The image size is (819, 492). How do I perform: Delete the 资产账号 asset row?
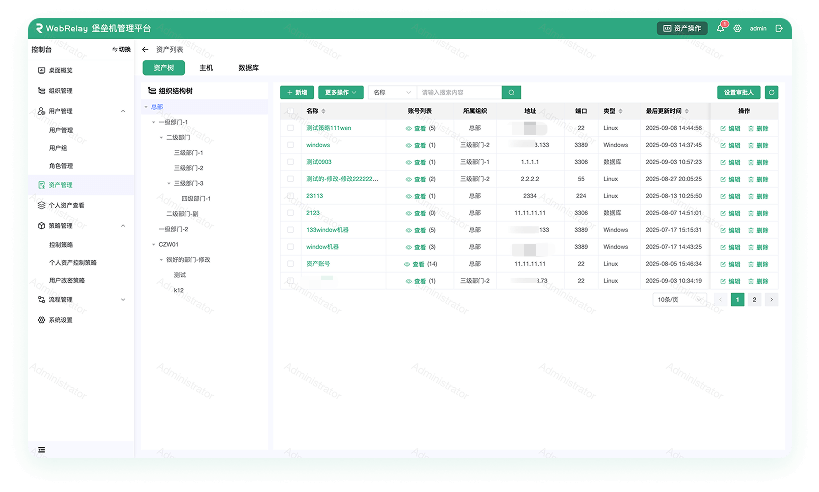click(758, 264)
